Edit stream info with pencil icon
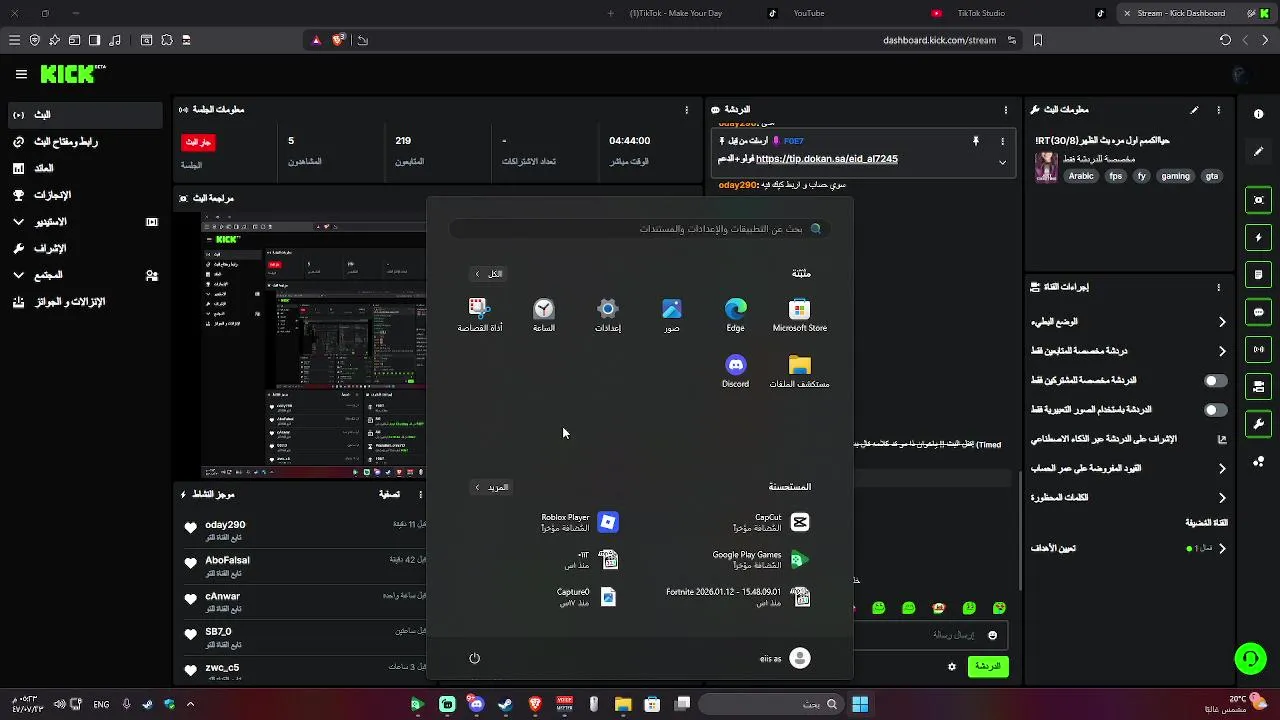 (1194, 110)
